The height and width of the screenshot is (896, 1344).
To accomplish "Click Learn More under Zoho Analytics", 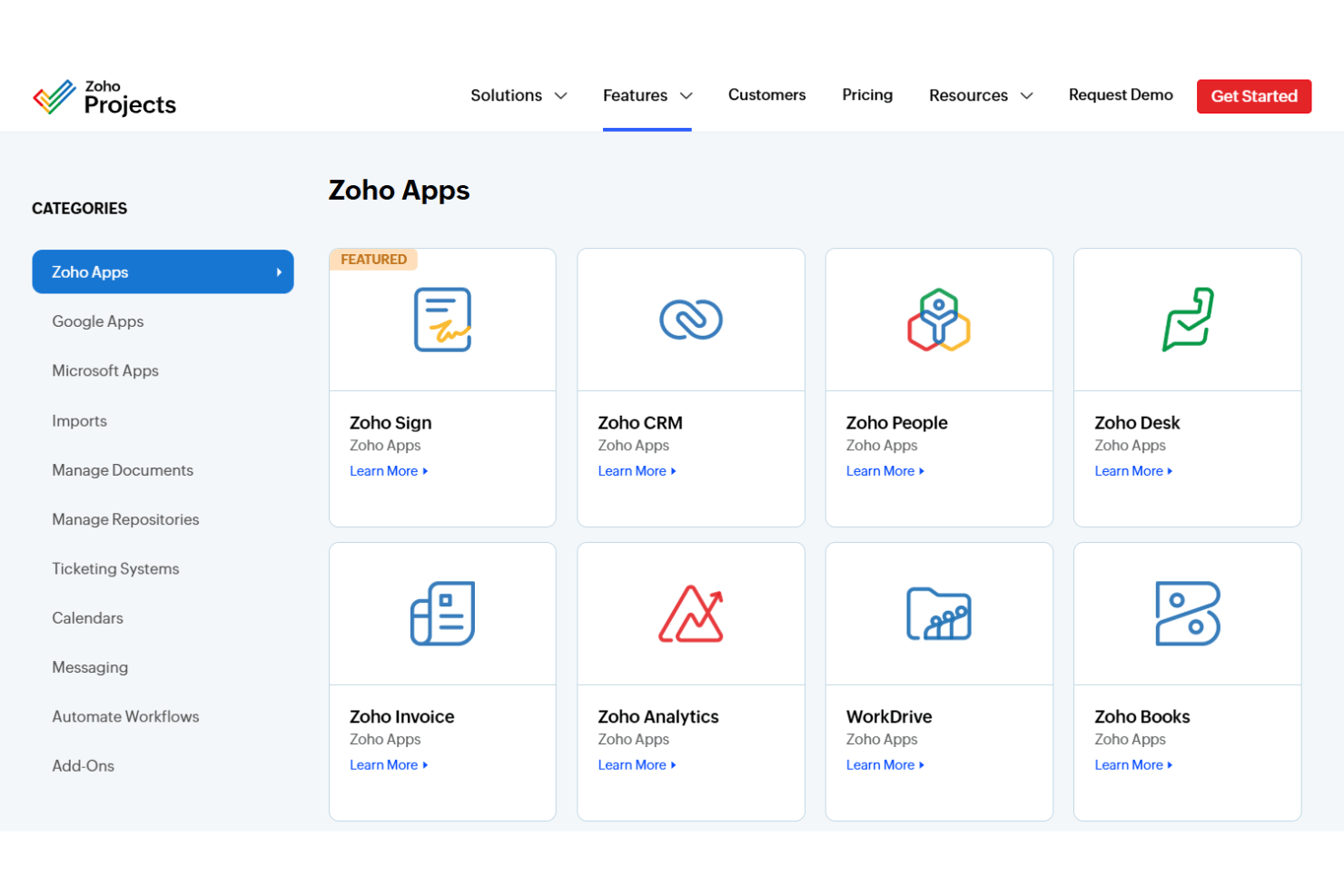I will point(637,765).
